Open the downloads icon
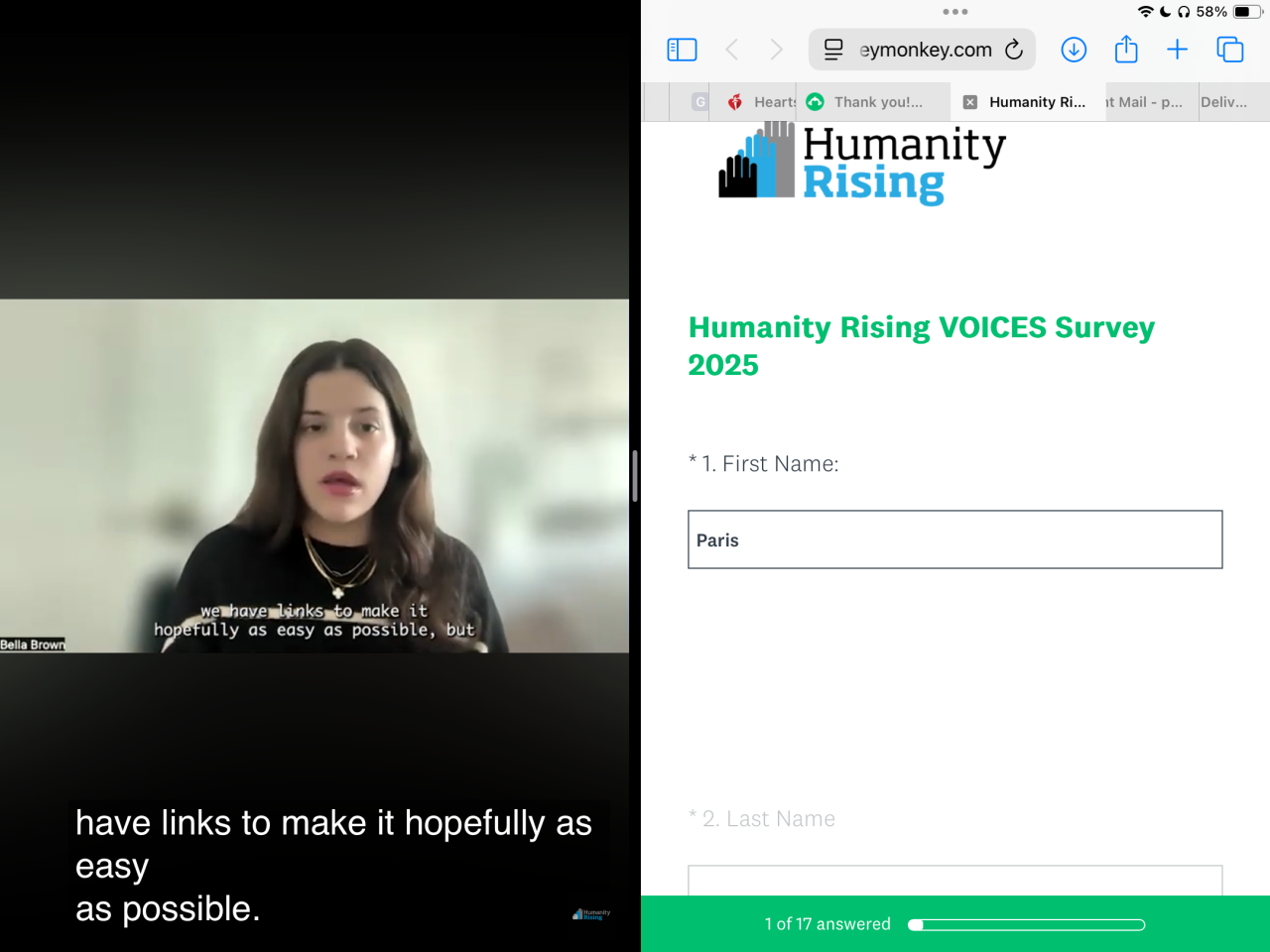The image size is (1270, 952). (x=1074, y=50)
